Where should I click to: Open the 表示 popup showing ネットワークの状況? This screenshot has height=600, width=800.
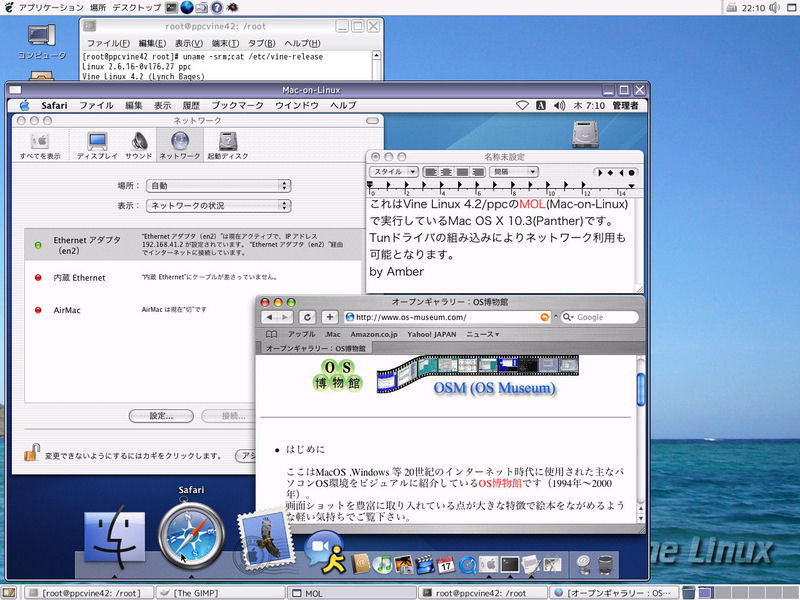click(218, 206)
